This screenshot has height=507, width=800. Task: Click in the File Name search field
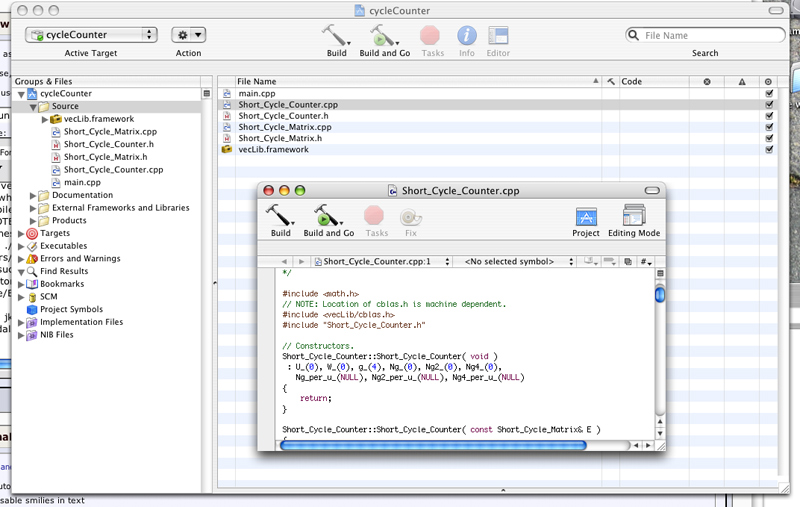pyautogui.click(x=705, y=35)
